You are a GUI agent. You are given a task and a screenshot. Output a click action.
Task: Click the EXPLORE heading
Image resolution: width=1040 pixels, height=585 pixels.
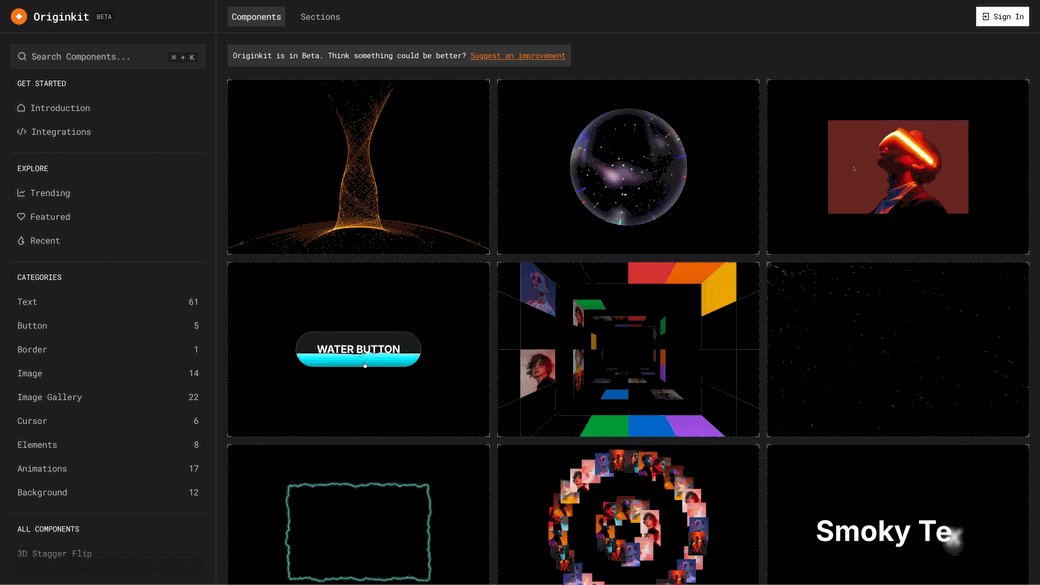point(32,168)
